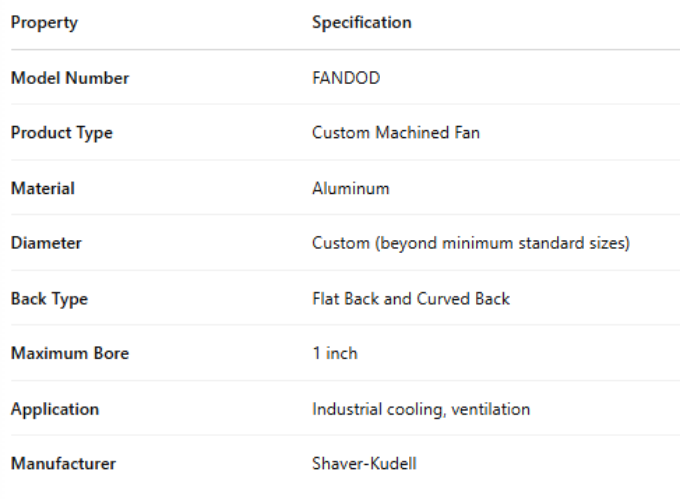Screen dimensions: 680x500
Task: Click the 1 inch bore value
Action: pos(335,353)
